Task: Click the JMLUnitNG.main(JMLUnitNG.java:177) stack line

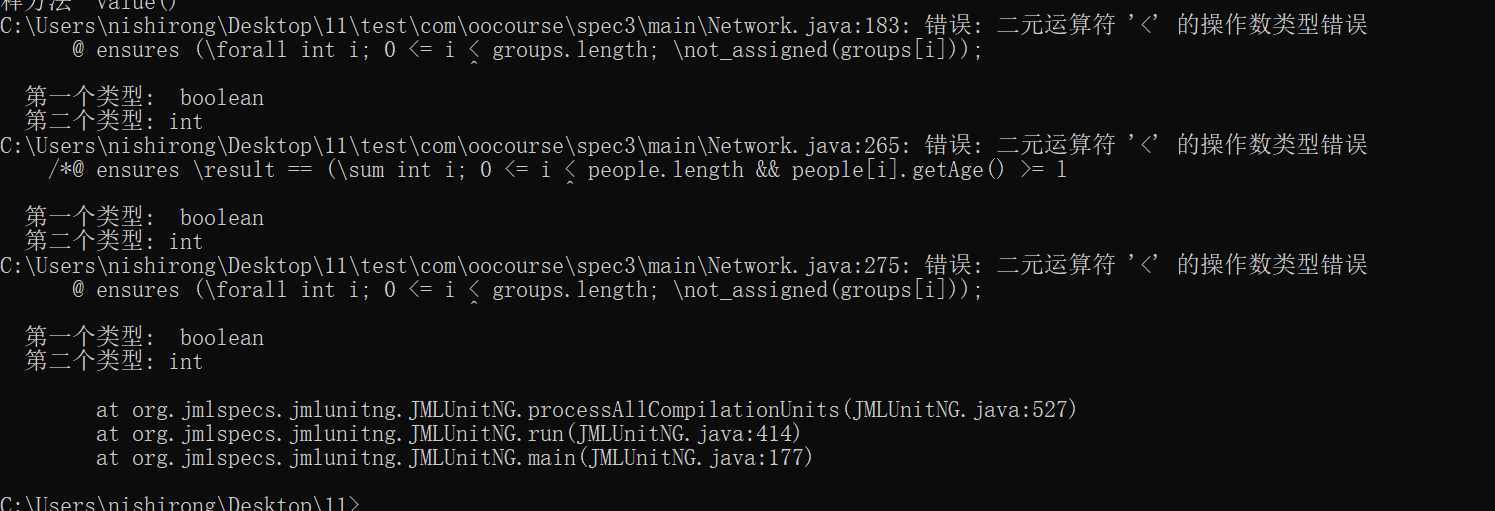Action: coord(455,458)
